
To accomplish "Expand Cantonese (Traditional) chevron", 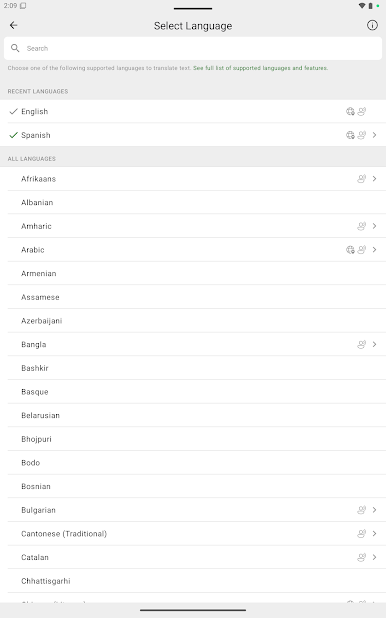I will click(375, 533).
